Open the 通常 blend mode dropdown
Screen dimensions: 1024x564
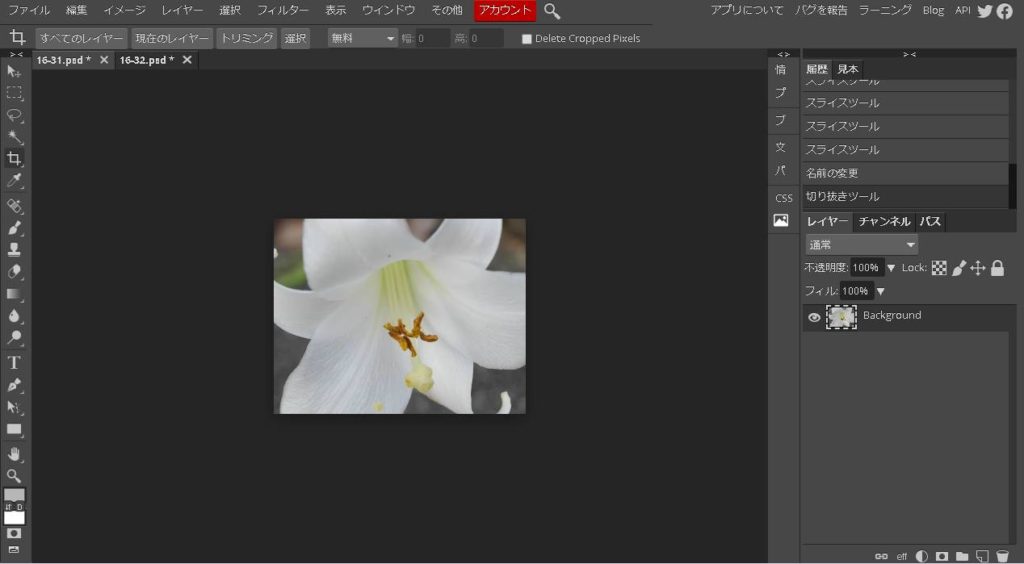861,245
